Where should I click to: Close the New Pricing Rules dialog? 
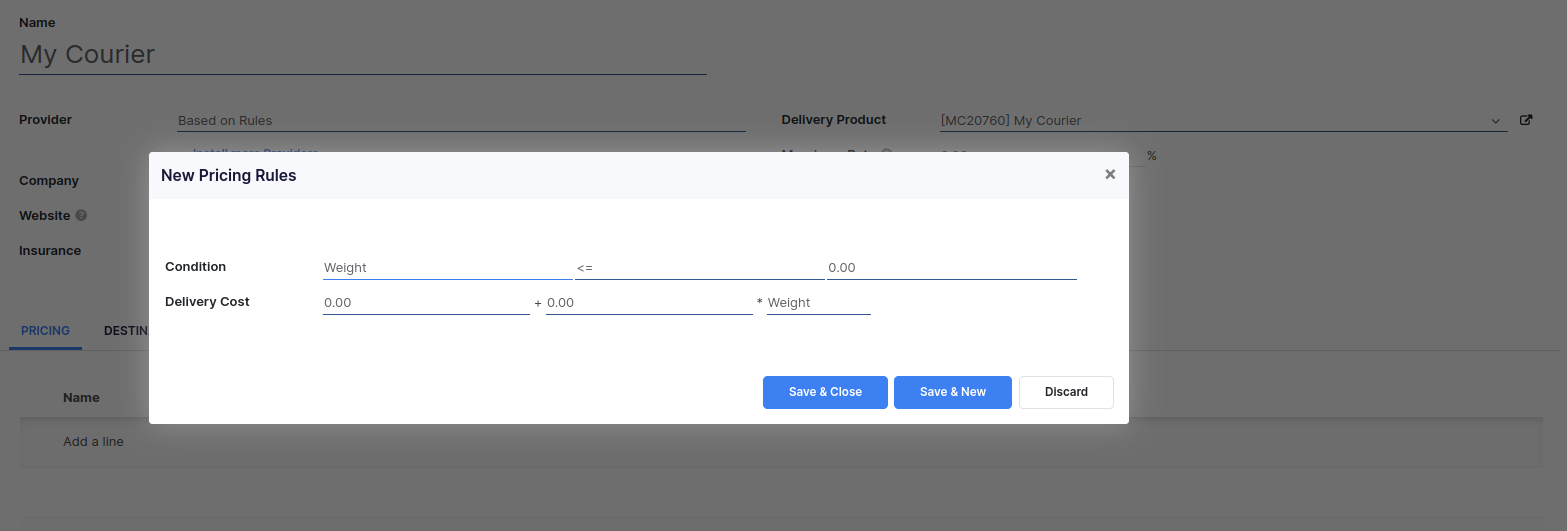[1110, 174]
